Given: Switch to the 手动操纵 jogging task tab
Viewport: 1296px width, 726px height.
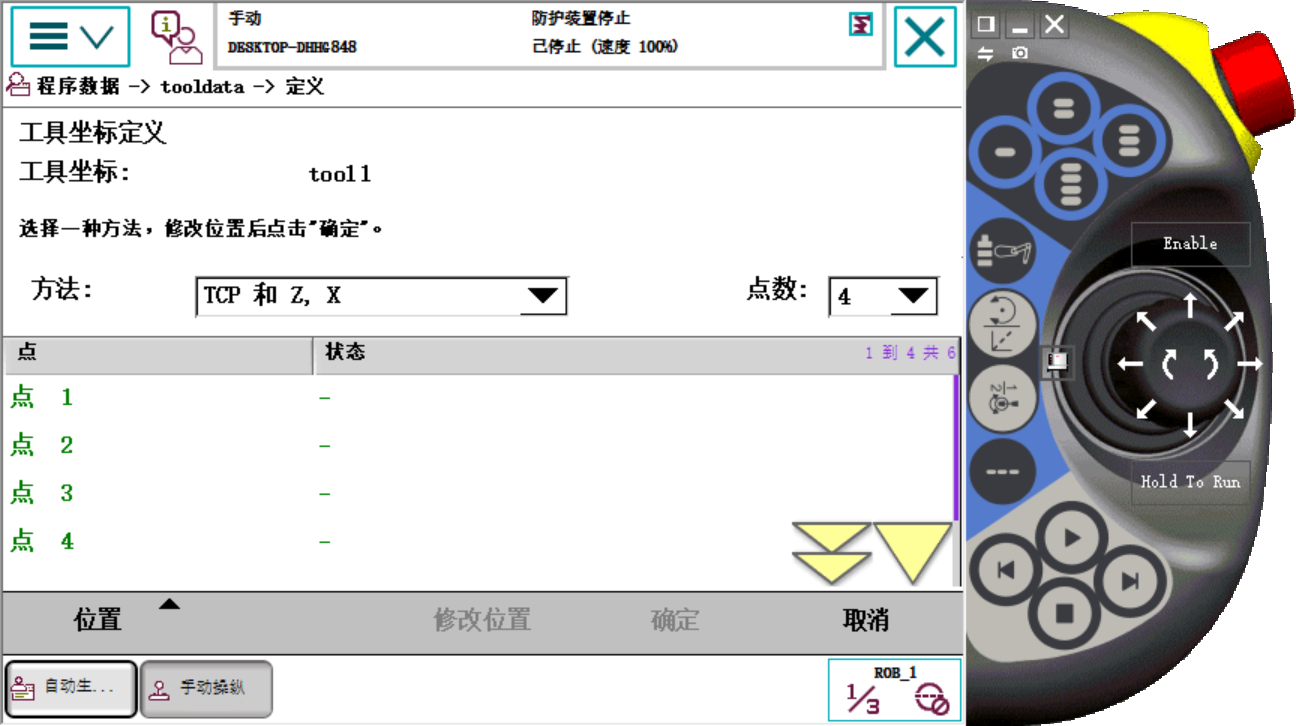Looking at the screenshot, I should pyautogui.click(x=206, y=688).
